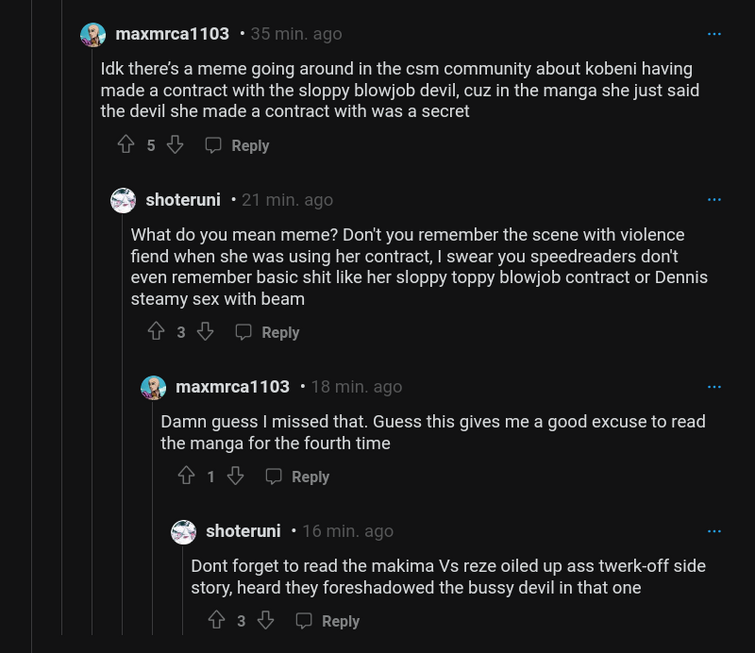Open options menu on 16 min. ago comment

[x=714, y=531]
